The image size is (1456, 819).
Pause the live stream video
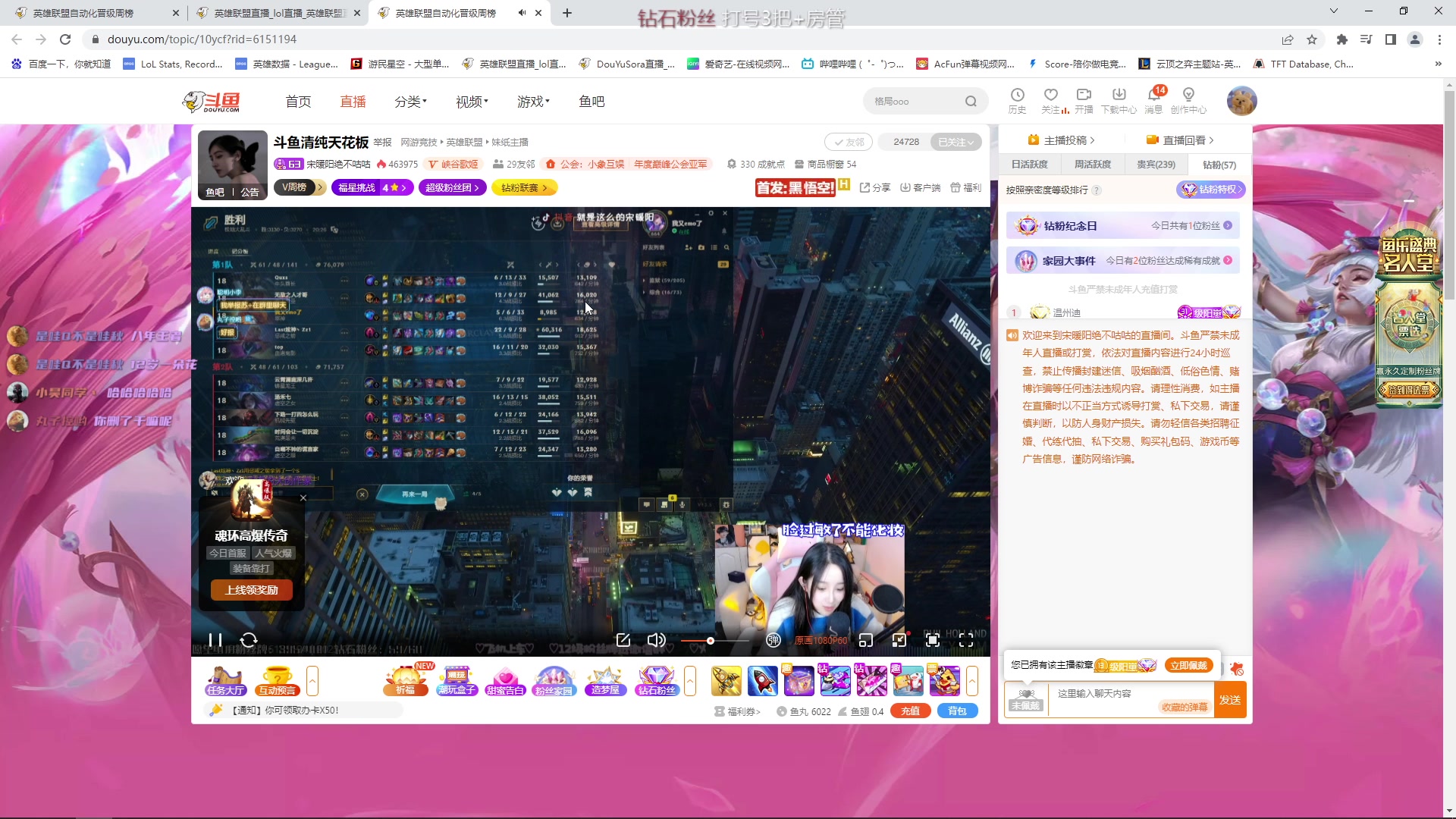(x=215, y=640)
